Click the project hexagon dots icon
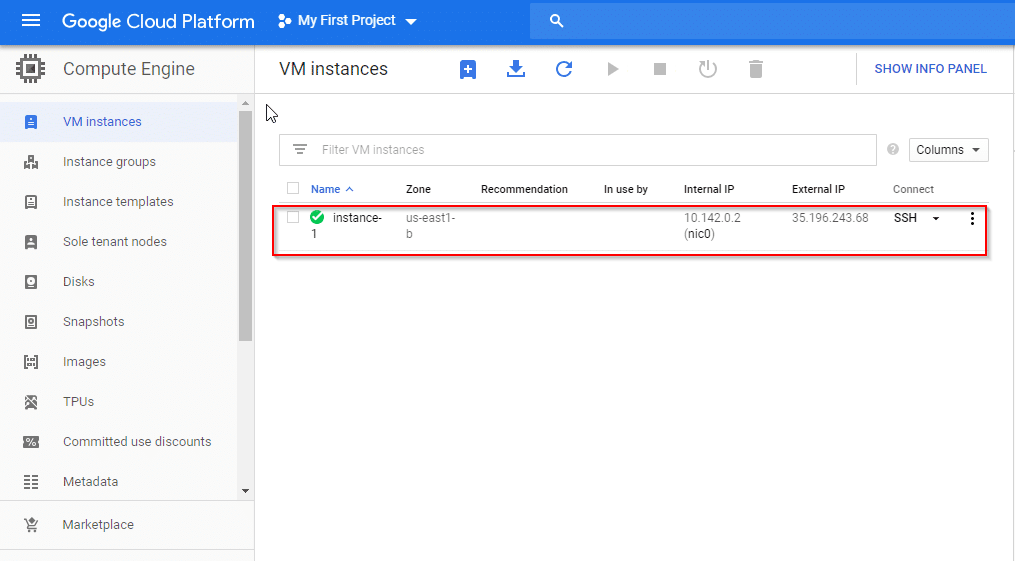Image resolution: width=1015 pixels, height=561 pixels. tap(284, 21)
